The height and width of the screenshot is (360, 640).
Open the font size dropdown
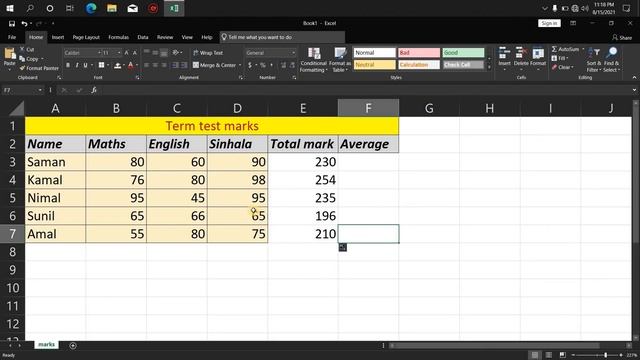(x=119, y=53)
